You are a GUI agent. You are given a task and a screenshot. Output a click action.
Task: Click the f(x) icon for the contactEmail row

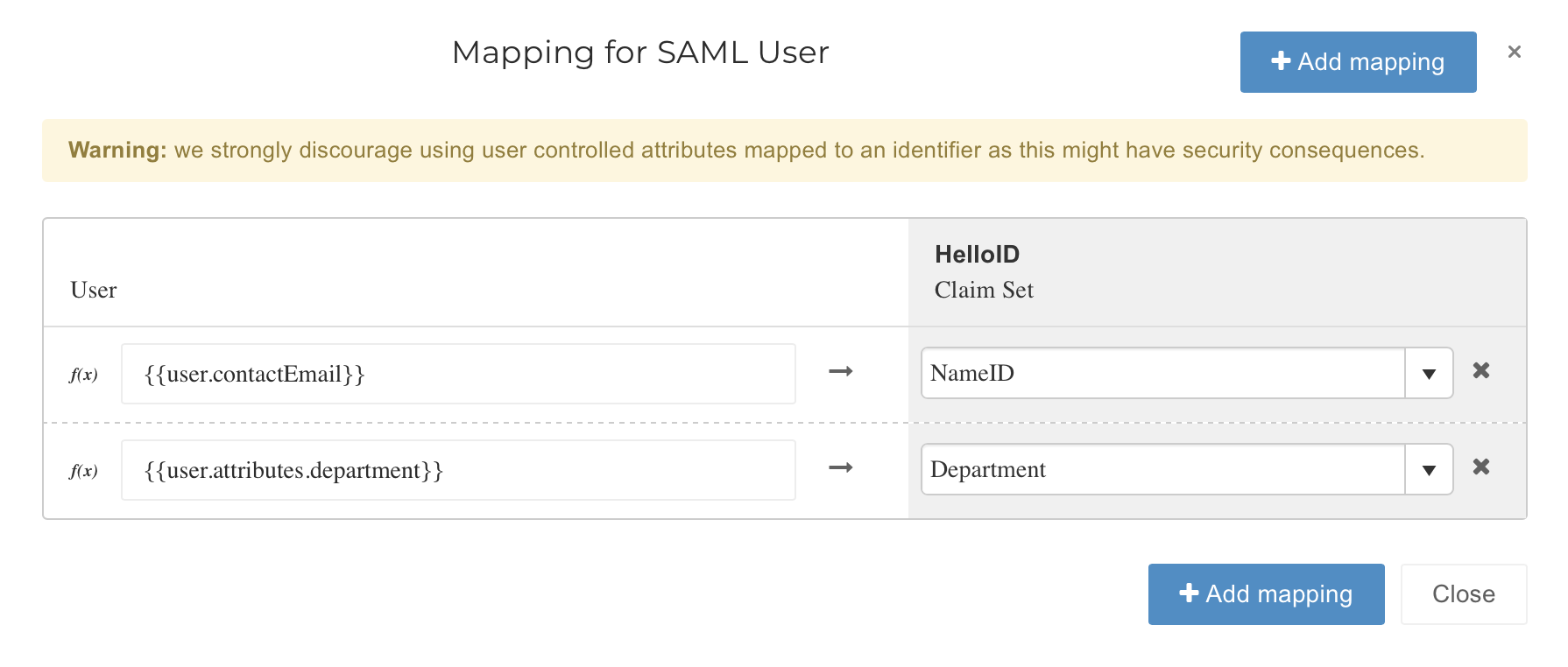pyautogui.click(x=83, y=375)
